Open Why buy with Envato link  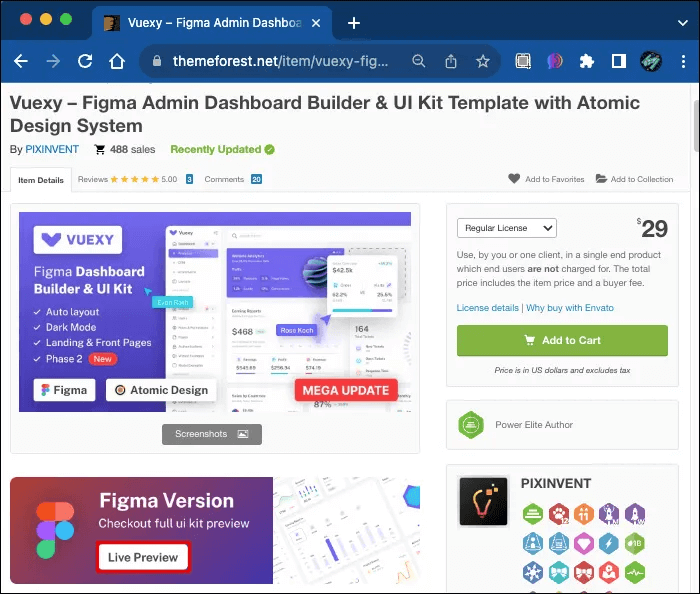[570, 307]
